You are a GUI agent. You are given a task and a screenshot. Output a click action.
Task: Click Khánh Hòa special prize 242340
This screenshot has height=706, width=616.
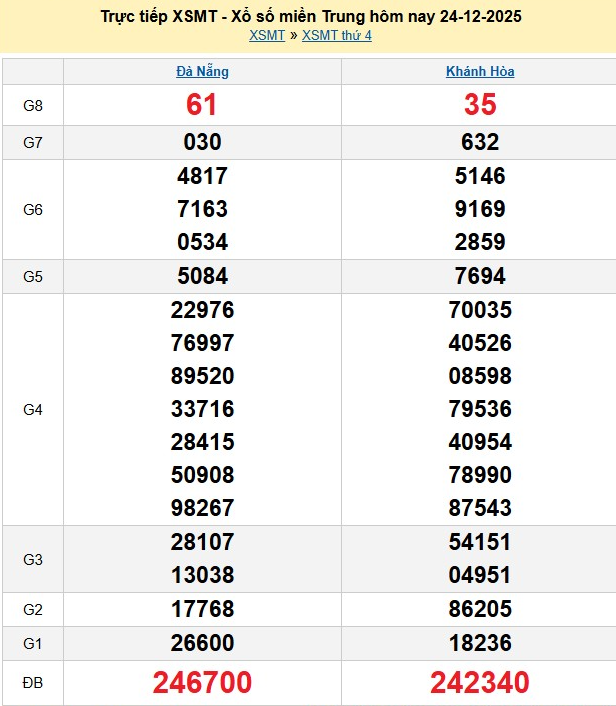pyautogui.click(x=480, y=683)
